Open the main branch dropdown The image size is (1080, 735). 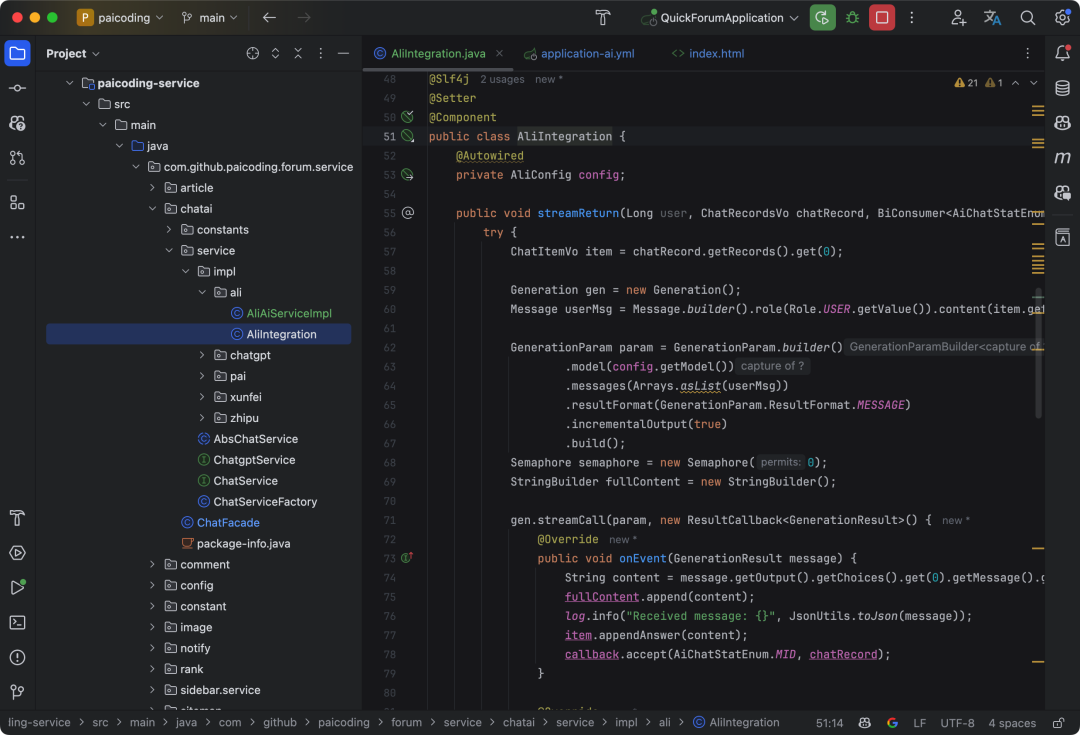(x=210, y=18)
